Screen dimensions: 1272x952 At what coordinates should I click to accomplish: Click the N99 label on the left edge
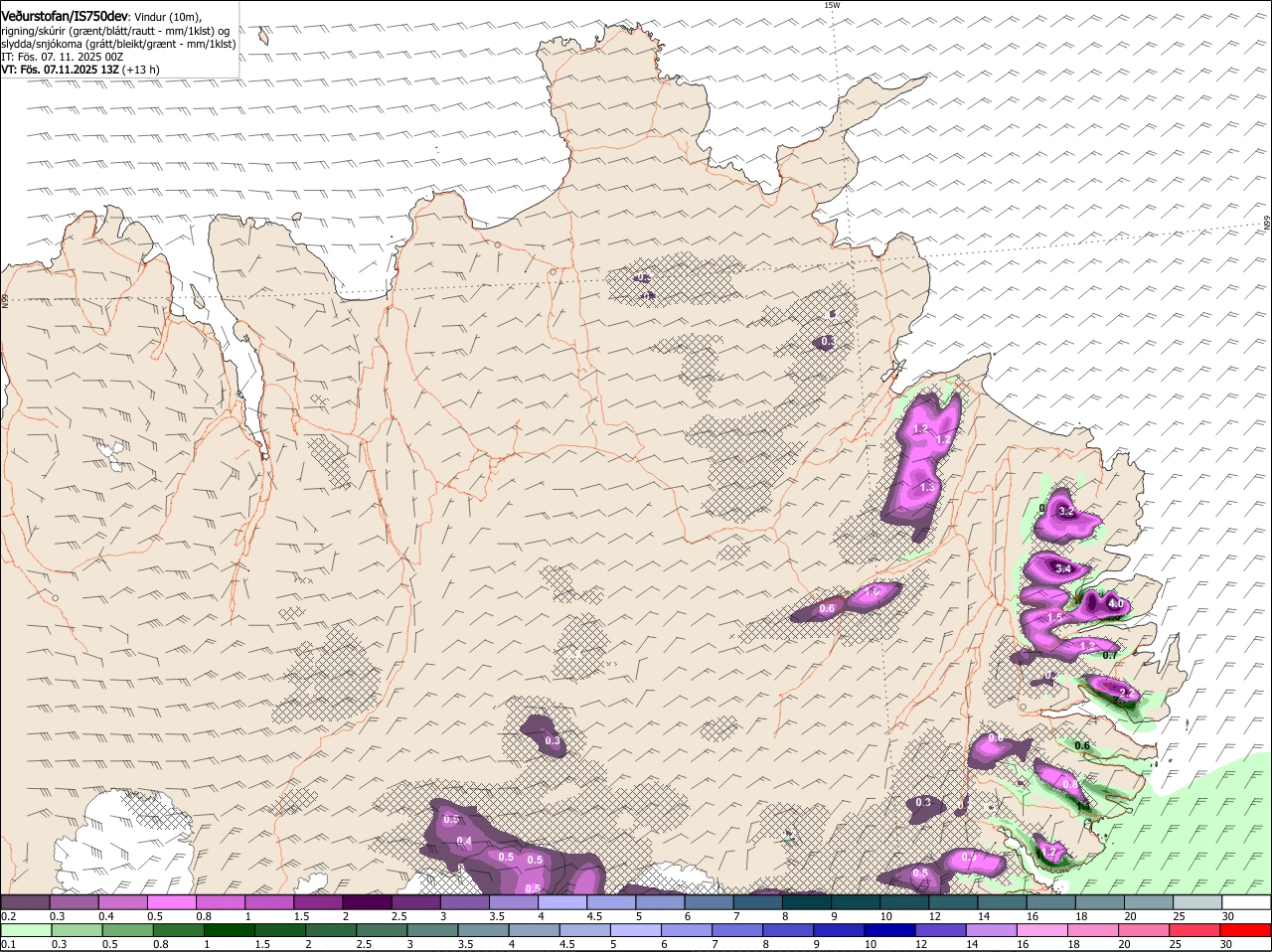pyautogui.click(x=5, y=300)
